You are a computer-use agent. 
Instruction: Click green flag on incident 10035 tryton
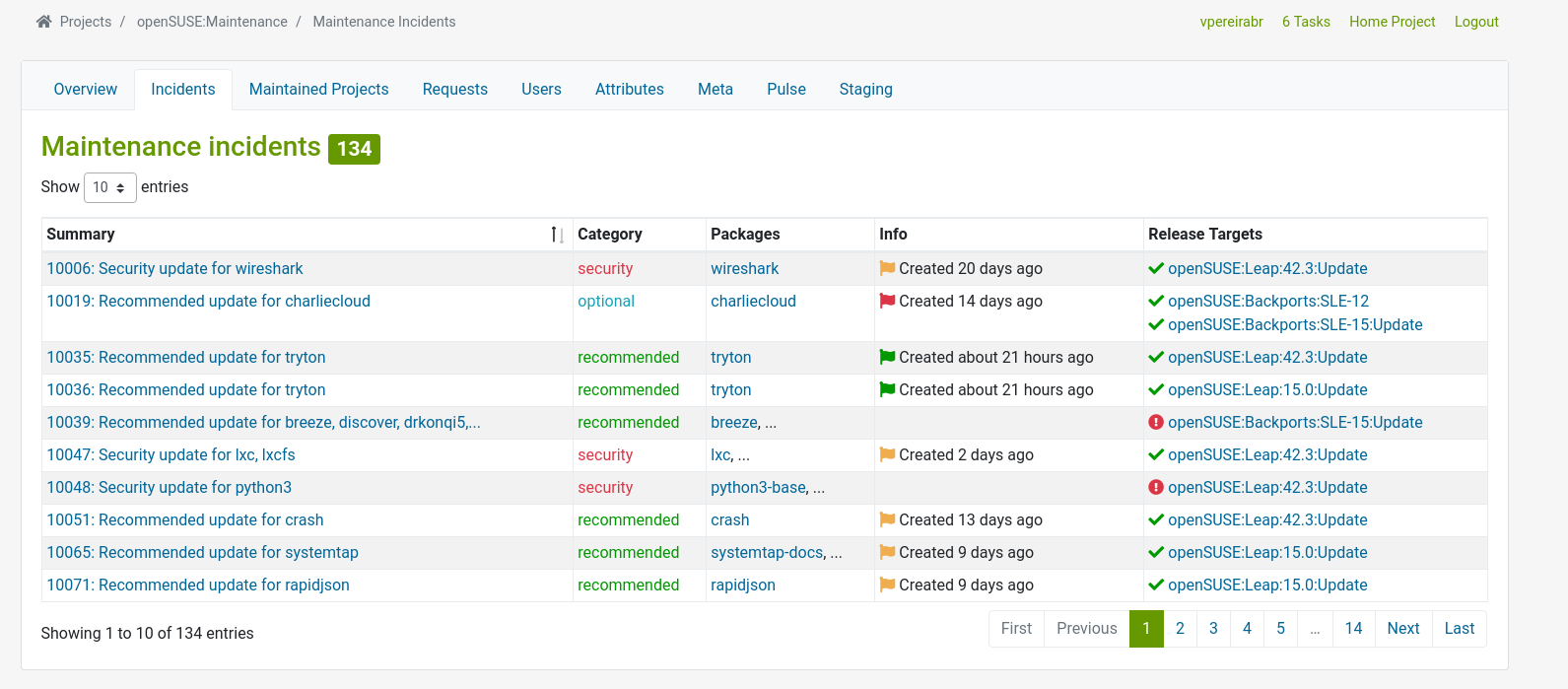(887, 357)
